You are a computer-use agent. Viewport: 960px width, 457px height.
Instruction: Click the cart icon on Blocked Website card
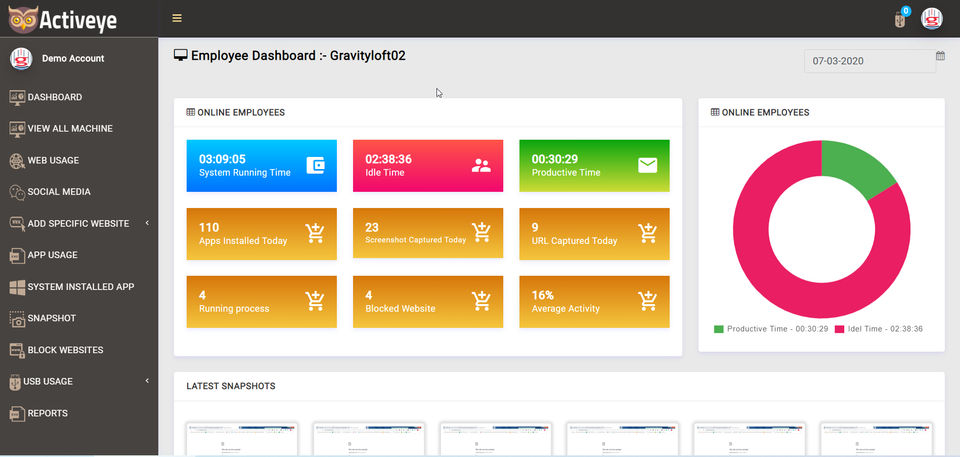[481, 301]
